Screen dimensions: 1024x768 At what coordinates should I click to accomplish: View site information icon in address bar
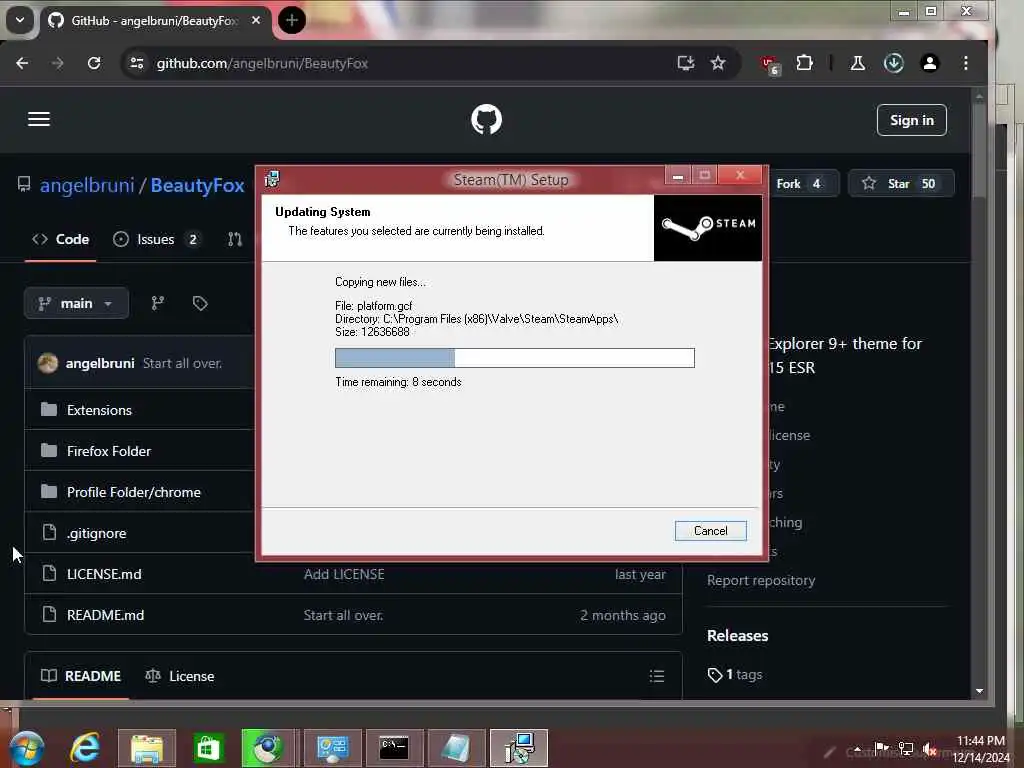[x=136, y=63]
